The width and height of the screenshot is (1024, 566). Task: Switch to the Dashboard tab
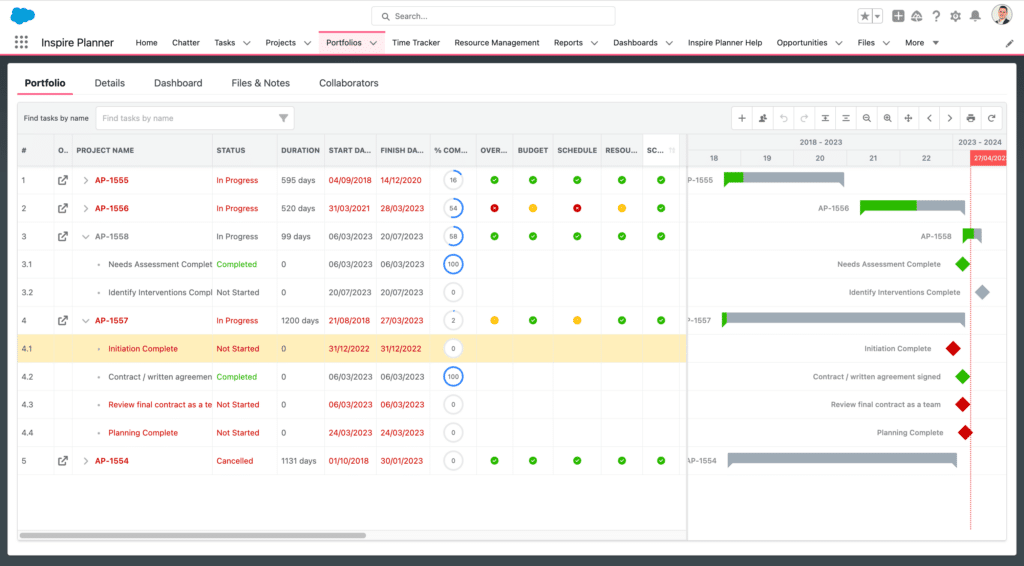click(178, 83)
